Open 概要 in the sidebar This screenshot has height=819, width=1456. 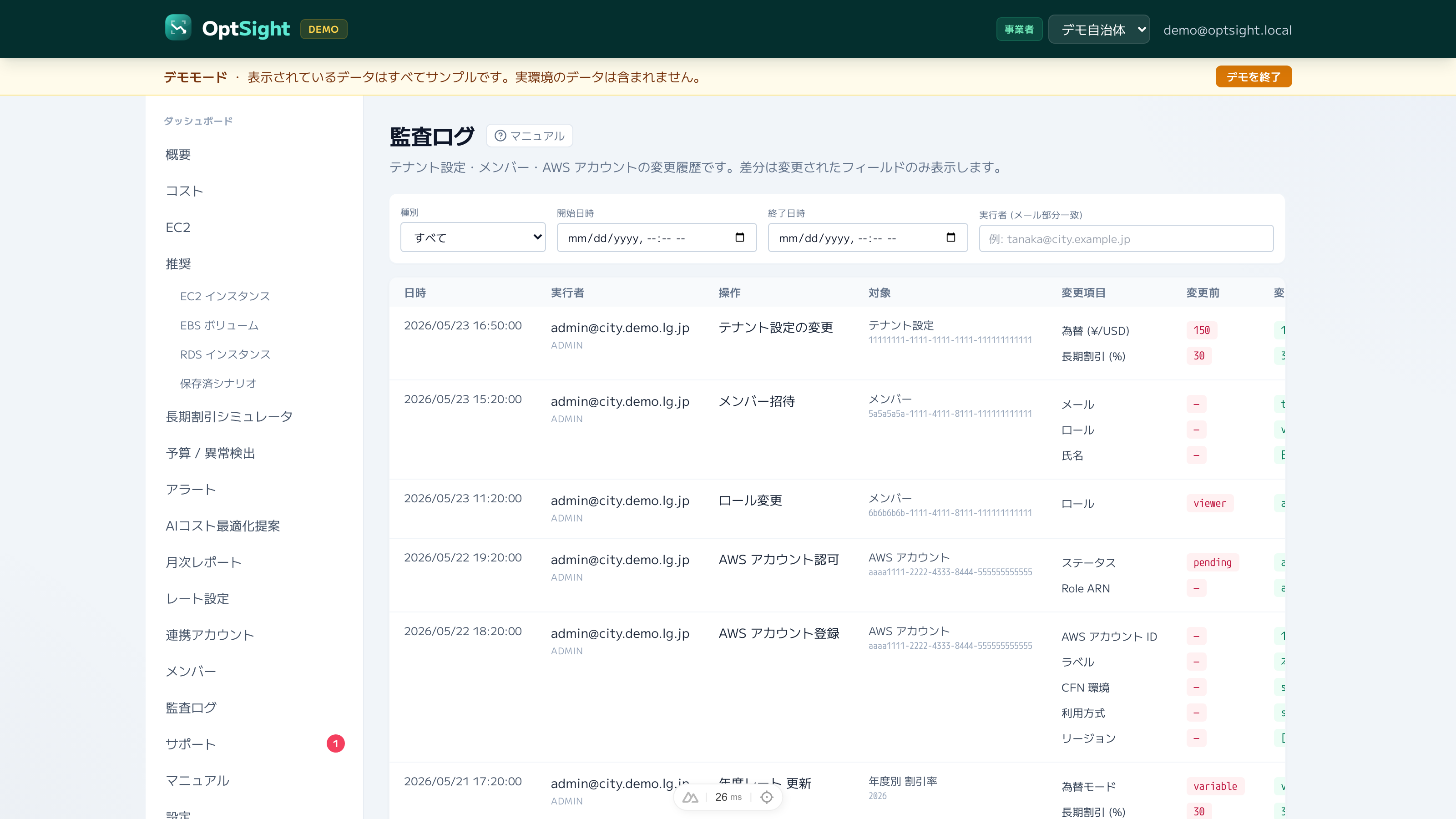coord(178,154)
